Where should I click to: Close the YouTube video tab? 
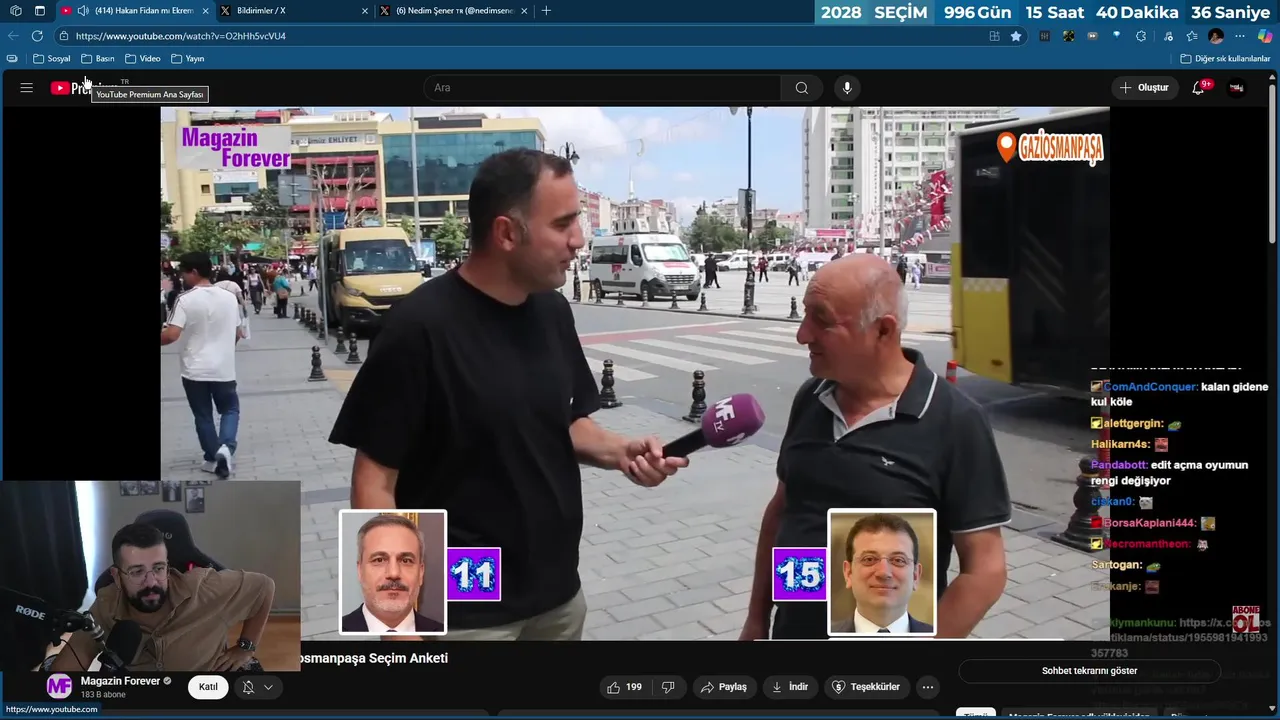pyautogui.click(x=205, y=11)
